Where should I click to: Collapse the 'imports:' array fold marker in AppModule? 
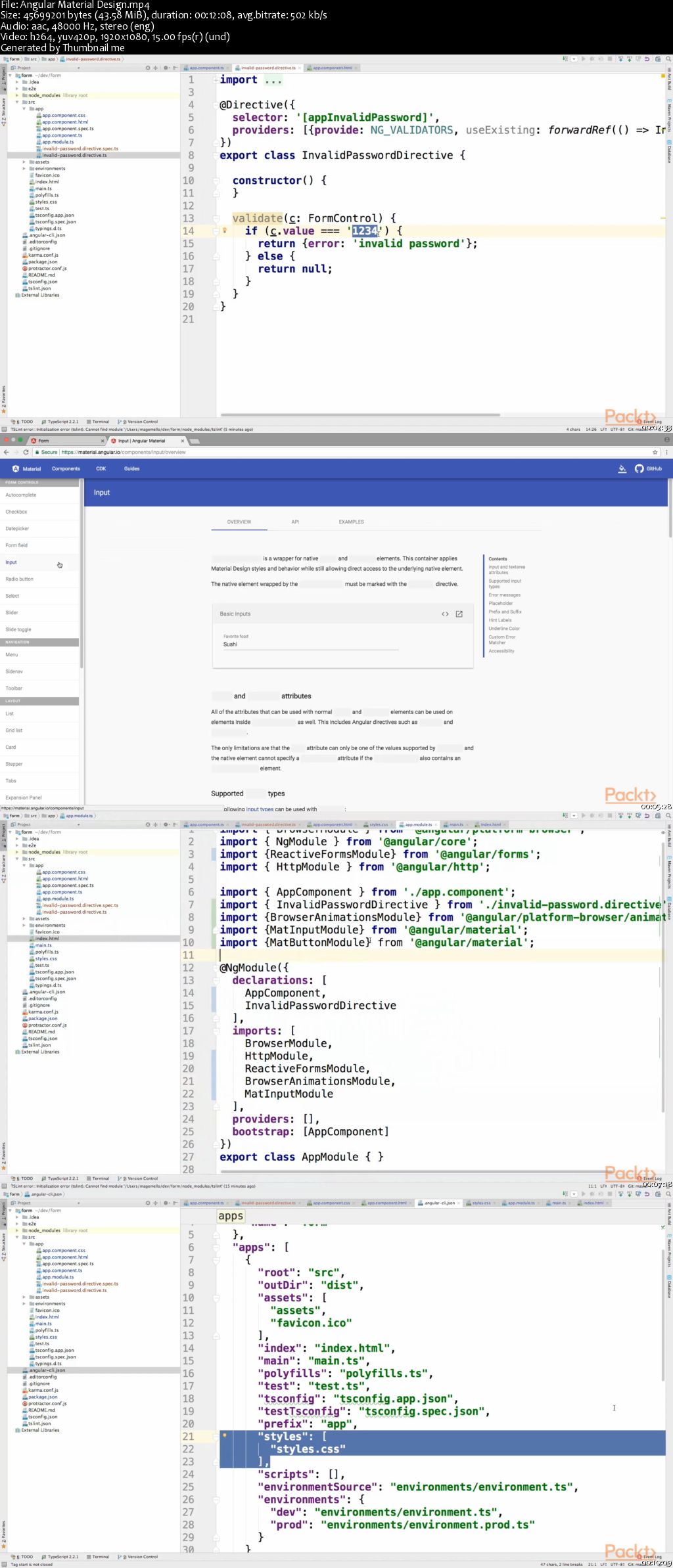click(x=216, y=1031)
